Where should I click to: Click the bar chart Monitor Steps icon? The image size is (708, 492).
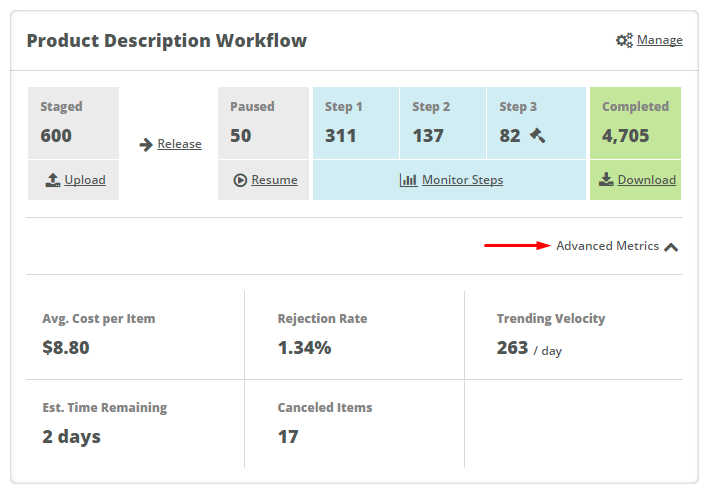[408, 180]
